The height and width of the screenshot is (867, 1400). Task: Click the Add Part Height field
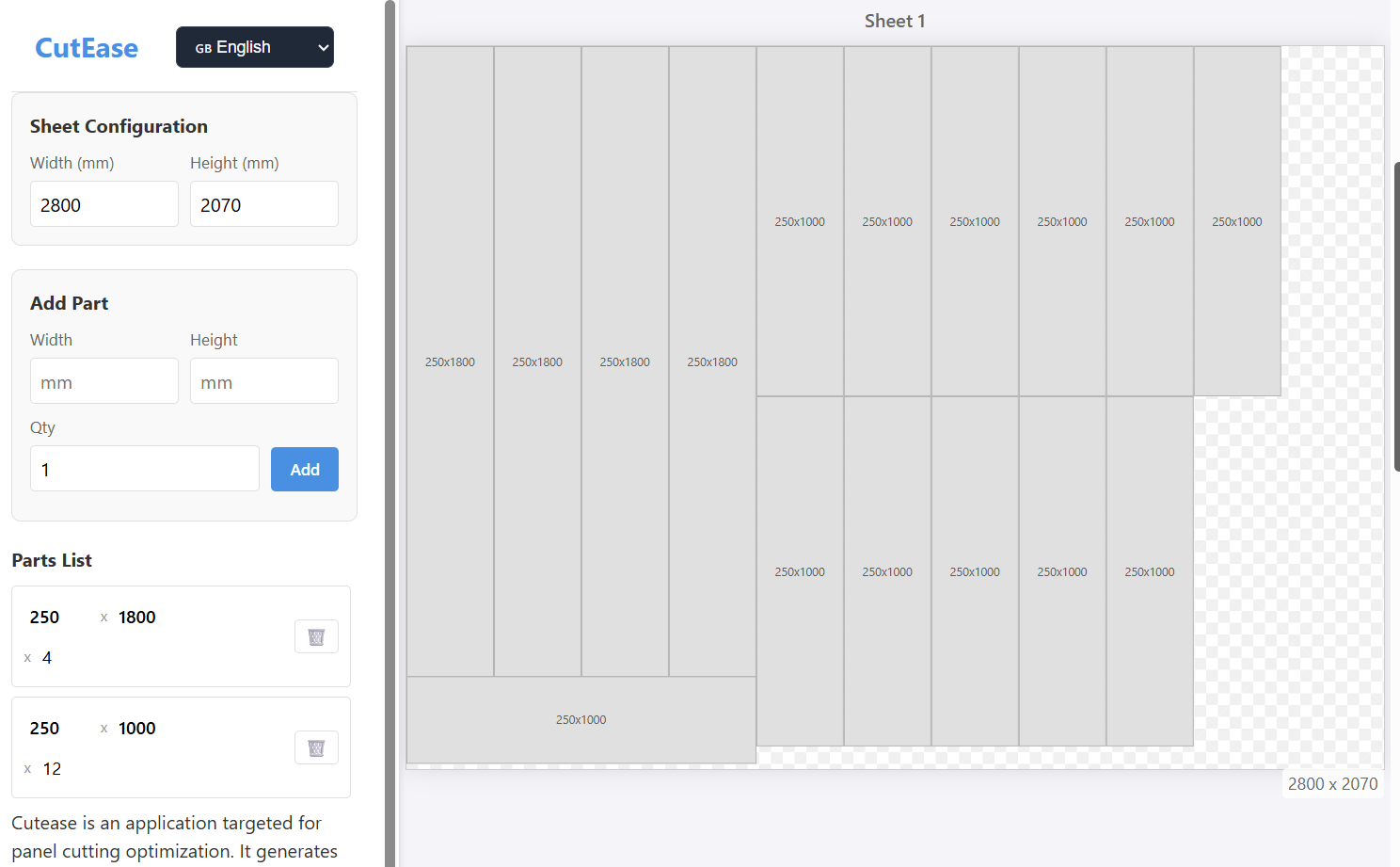[x=263, y=381]
